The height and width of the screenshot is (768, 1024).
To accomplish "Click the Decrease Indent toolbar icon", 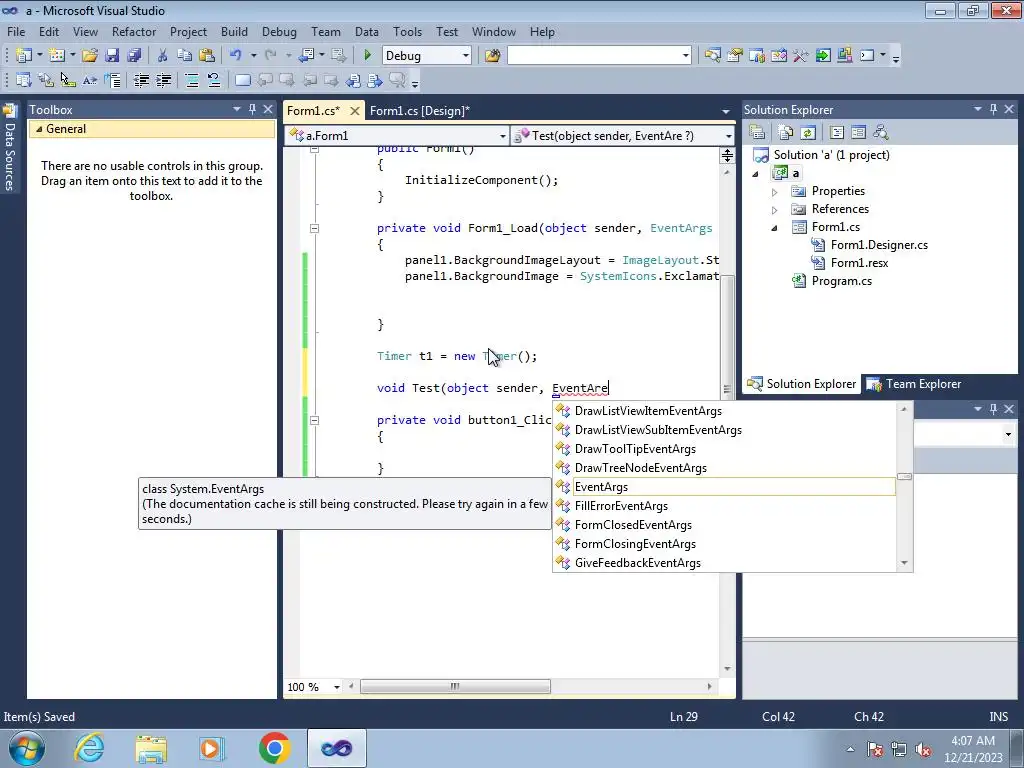I will pos(141,80).
